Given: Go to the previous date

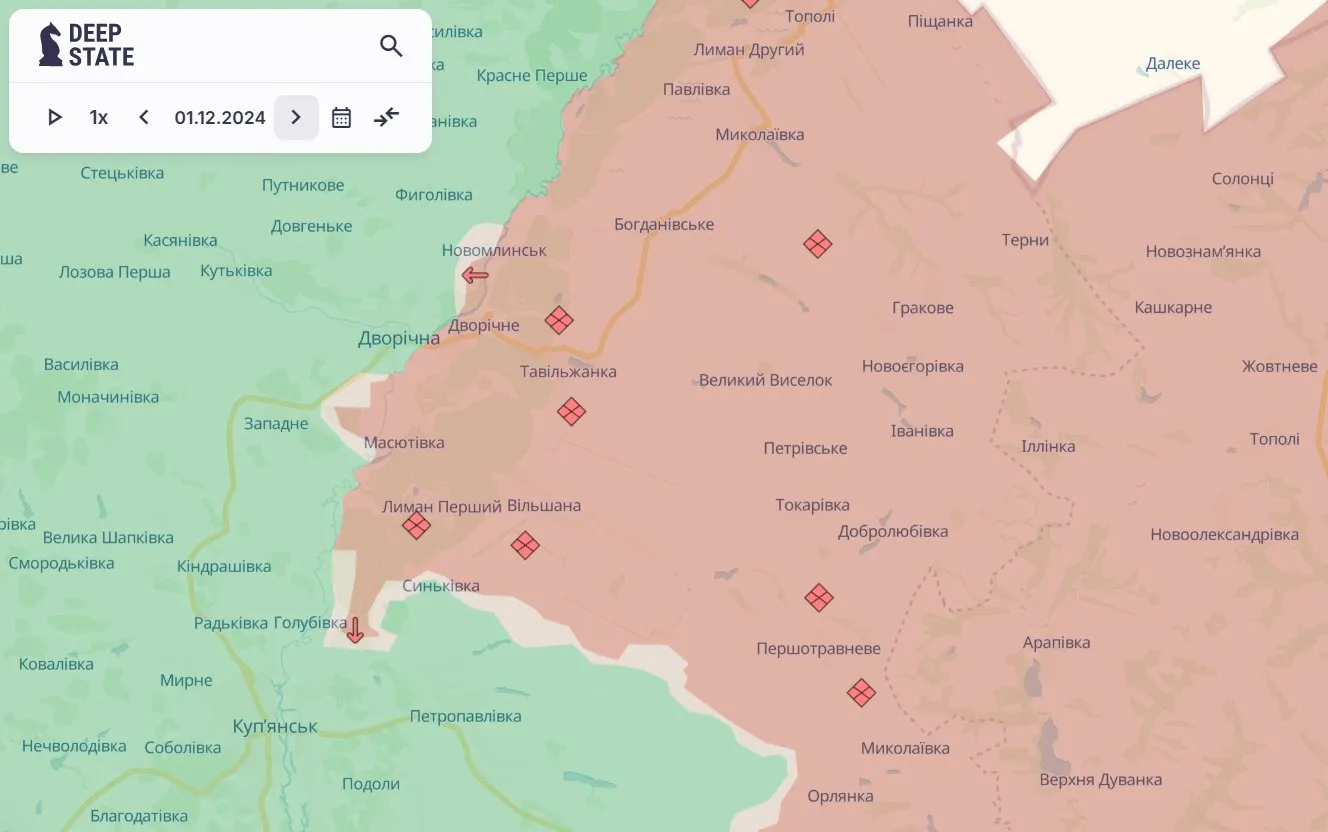Looking at the screenshot, I should click(x=144, y=118).
